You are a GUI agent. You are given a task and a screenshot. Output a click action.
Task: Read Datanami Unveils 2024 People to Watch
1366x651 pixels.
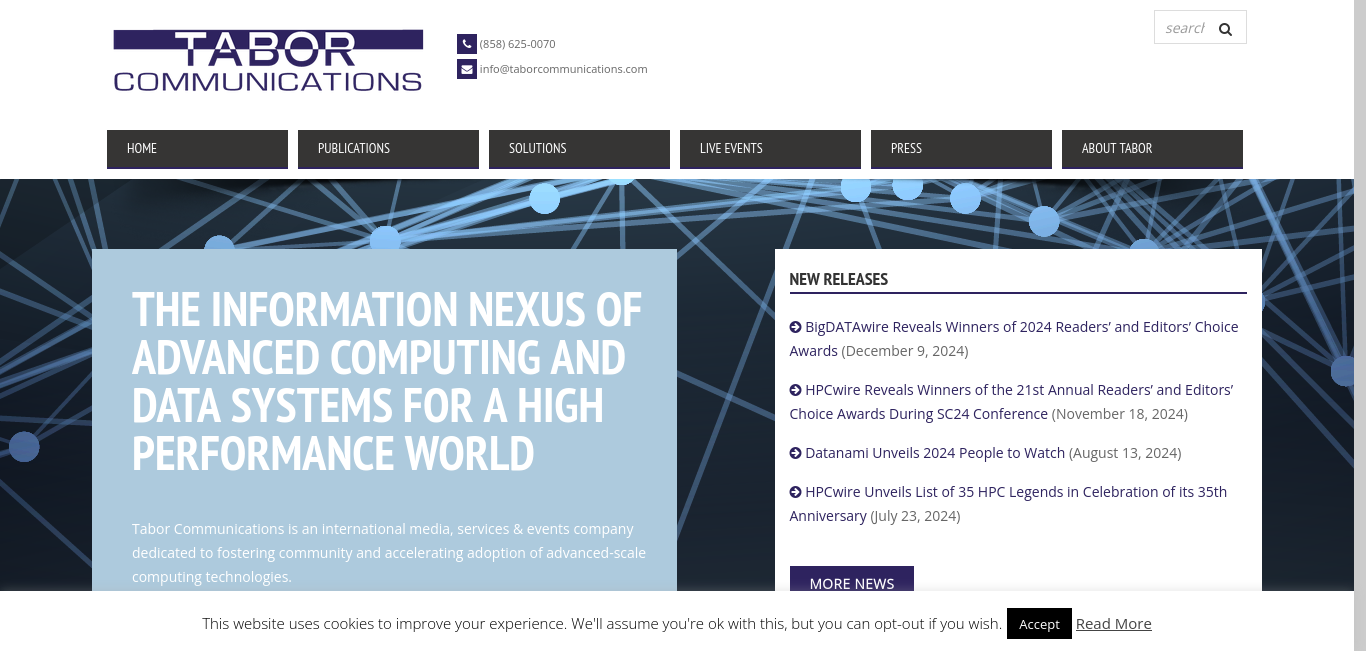click(935, 453)
